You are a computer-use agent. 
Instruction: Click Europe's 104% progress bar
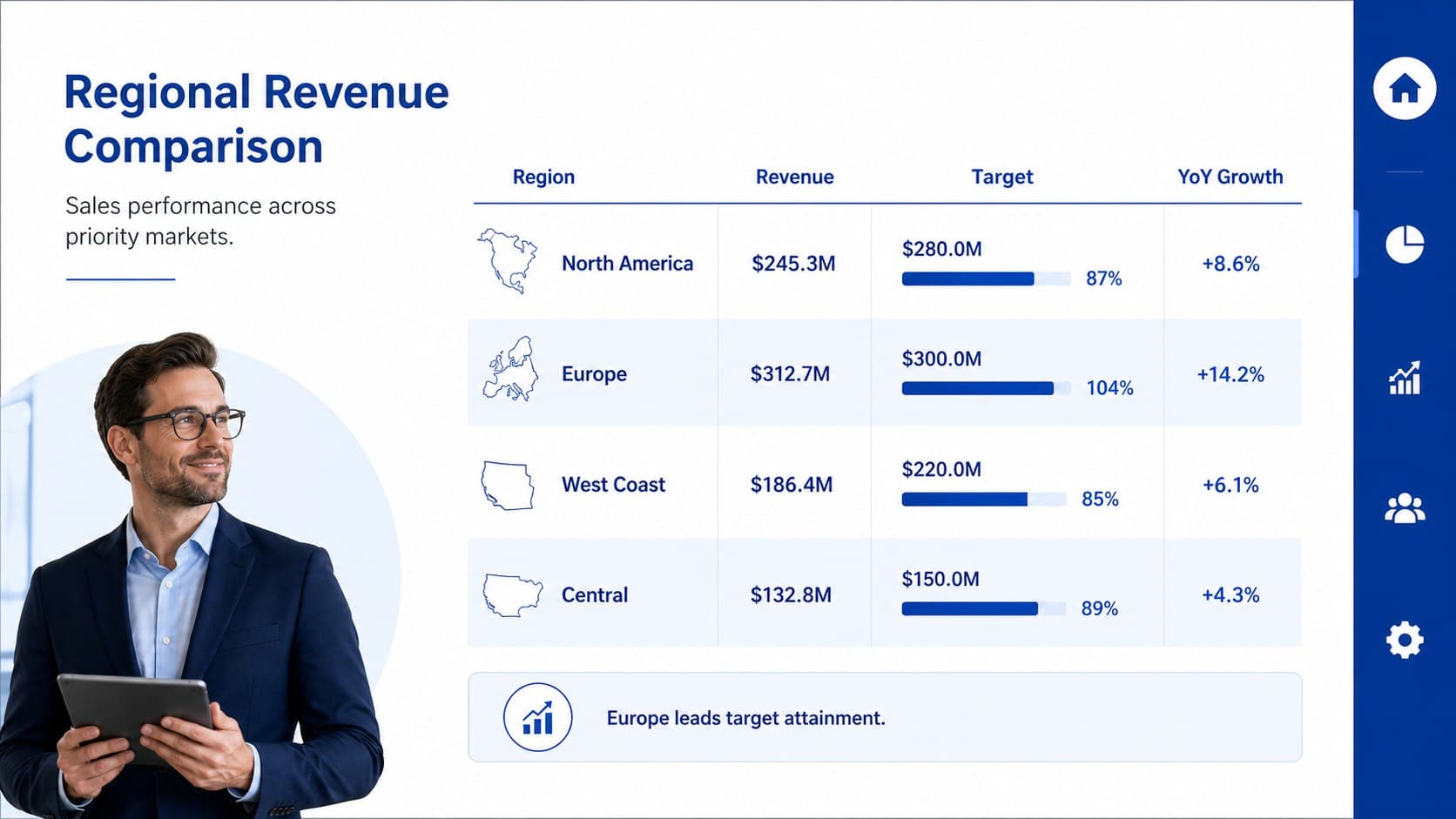[986, 388]
